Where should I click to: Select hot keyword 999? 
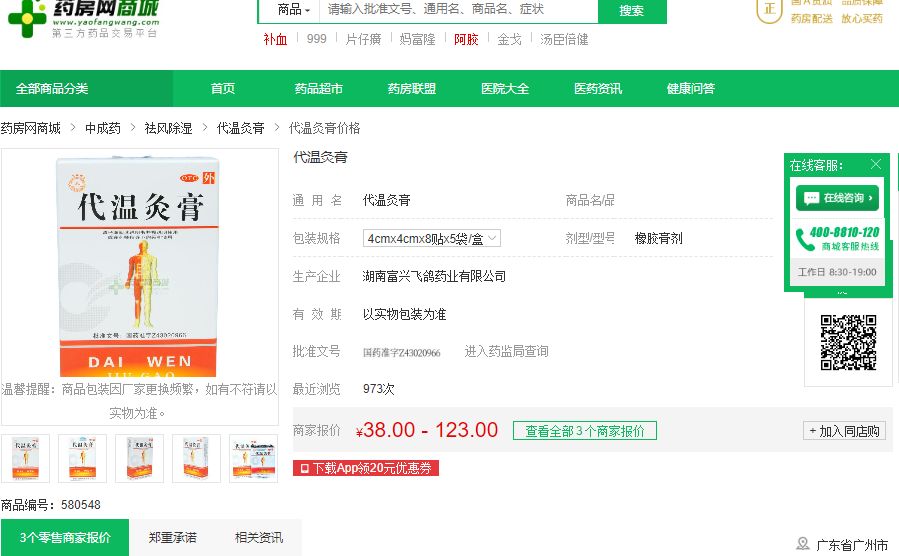click(316, 39)
